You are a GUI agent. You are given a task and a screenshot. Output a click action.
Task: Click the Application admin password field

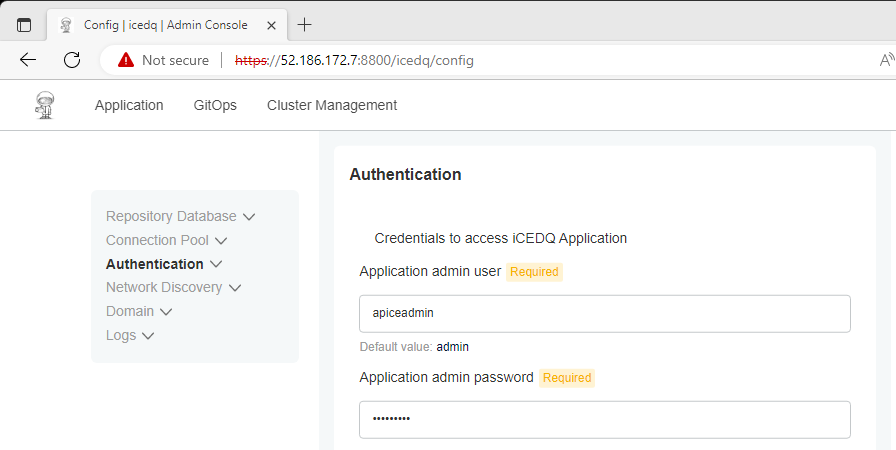[x=605, y=420]
